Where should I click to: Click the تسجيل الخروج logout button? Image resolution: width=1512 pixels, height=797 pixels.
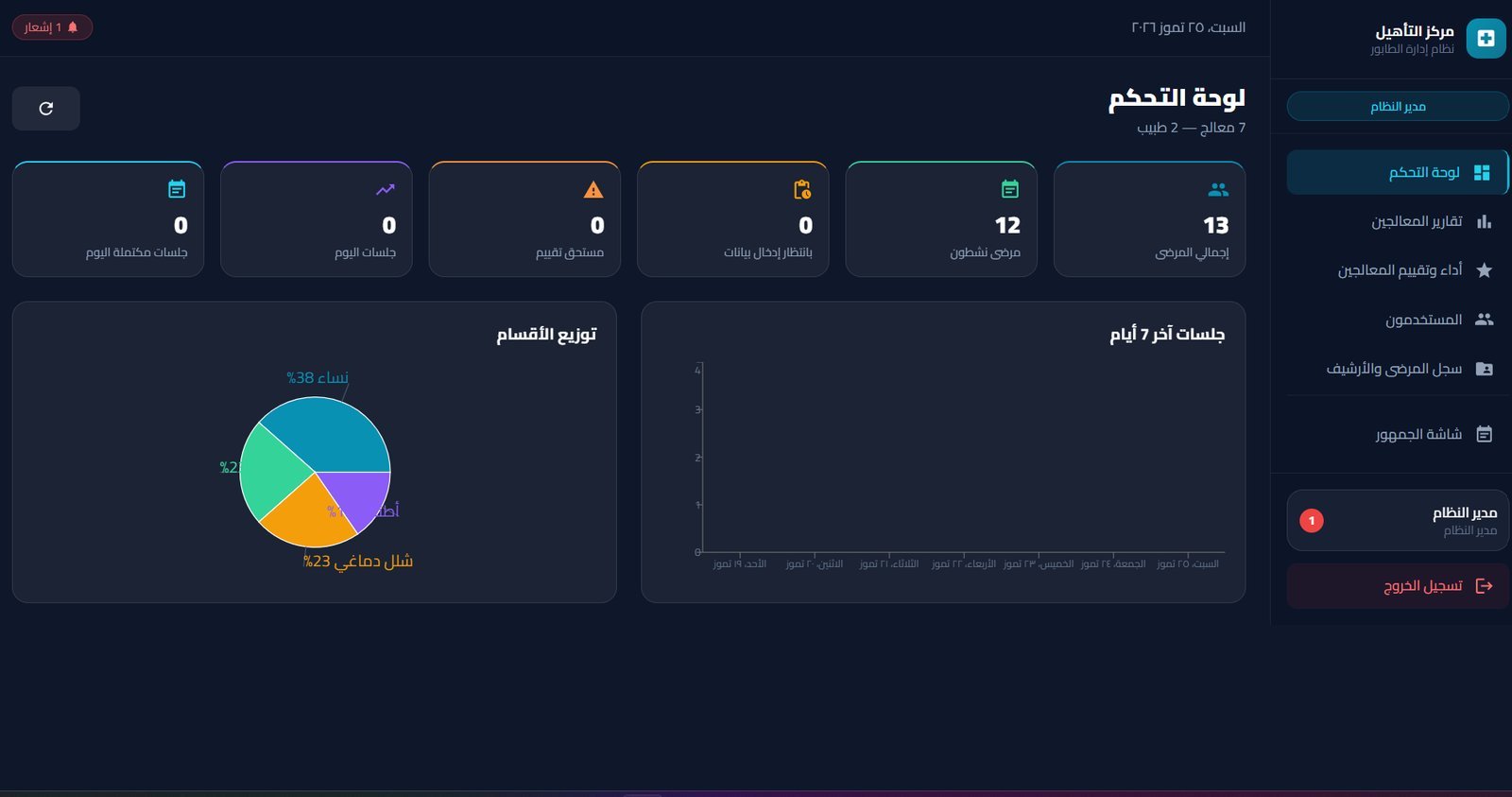click(x=1398, y=586)
